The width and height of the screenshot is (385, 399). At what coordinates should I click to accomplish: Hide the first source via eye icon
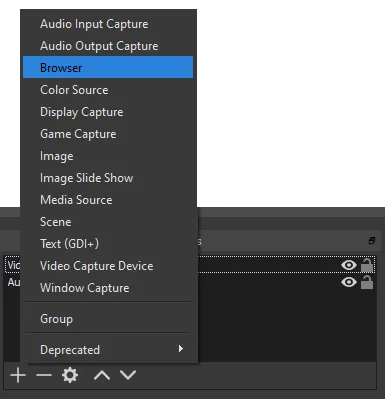coord(349,265)
